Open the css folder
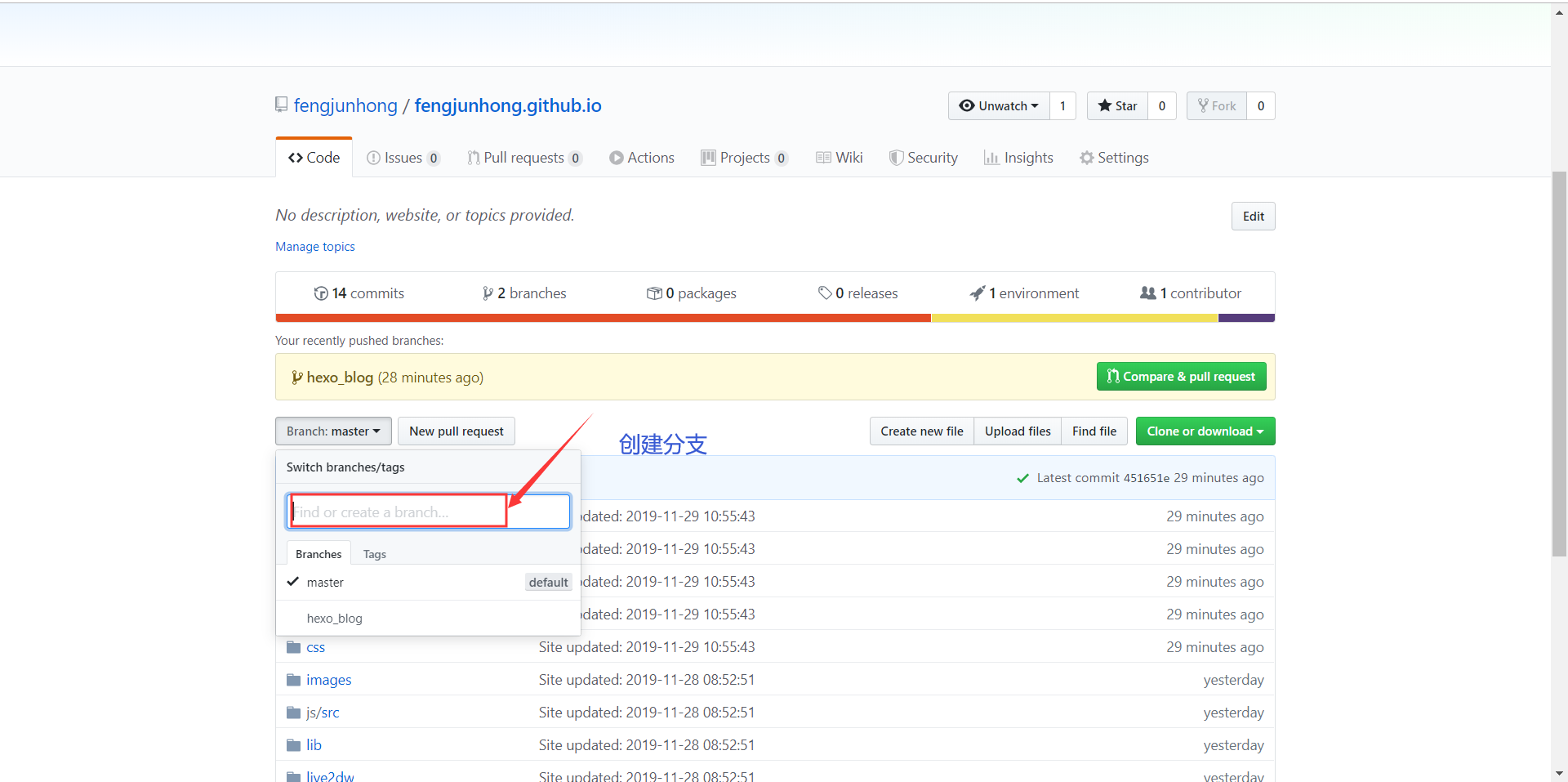The width and height of the screenshot is (1568, 782). coord(315,647)
